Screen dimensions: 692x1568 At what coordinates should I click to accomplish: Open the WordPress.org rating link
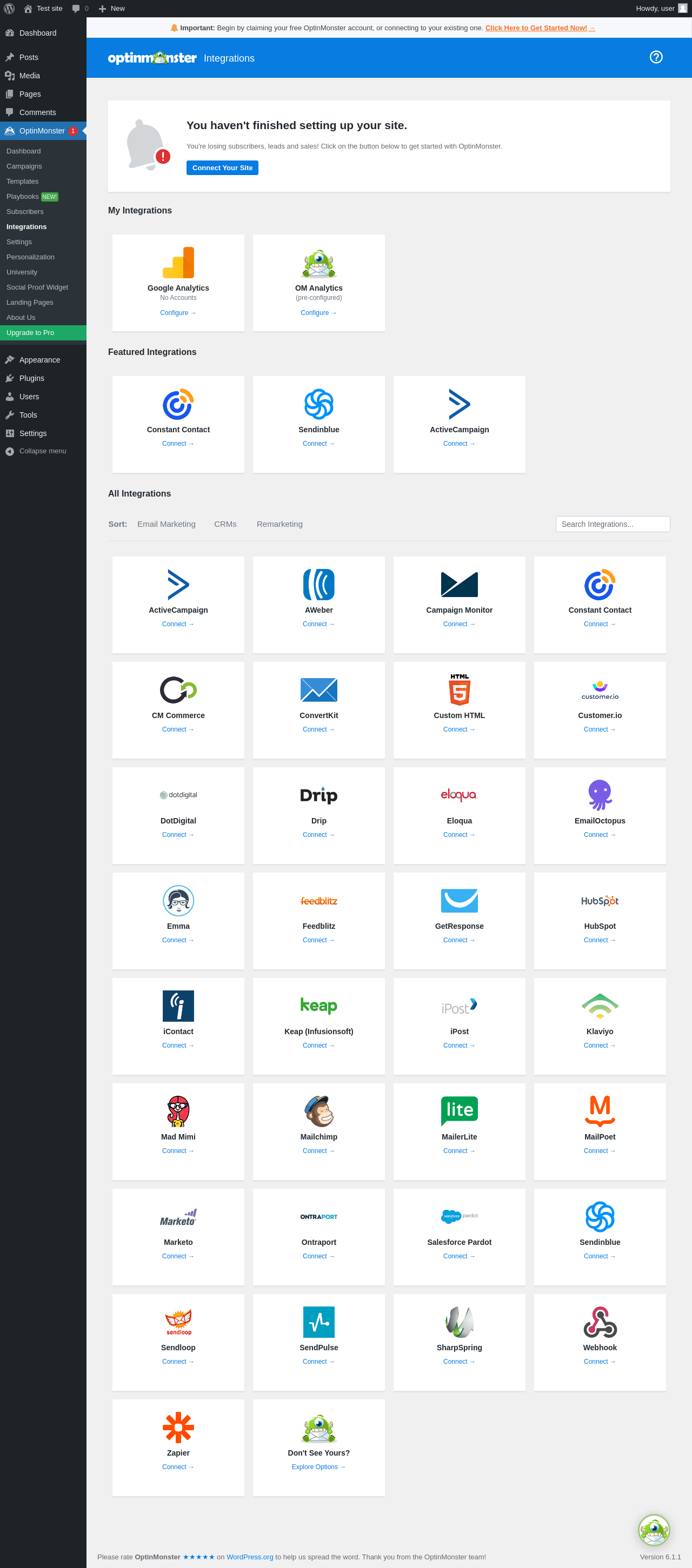click(x=250, y=1557)
